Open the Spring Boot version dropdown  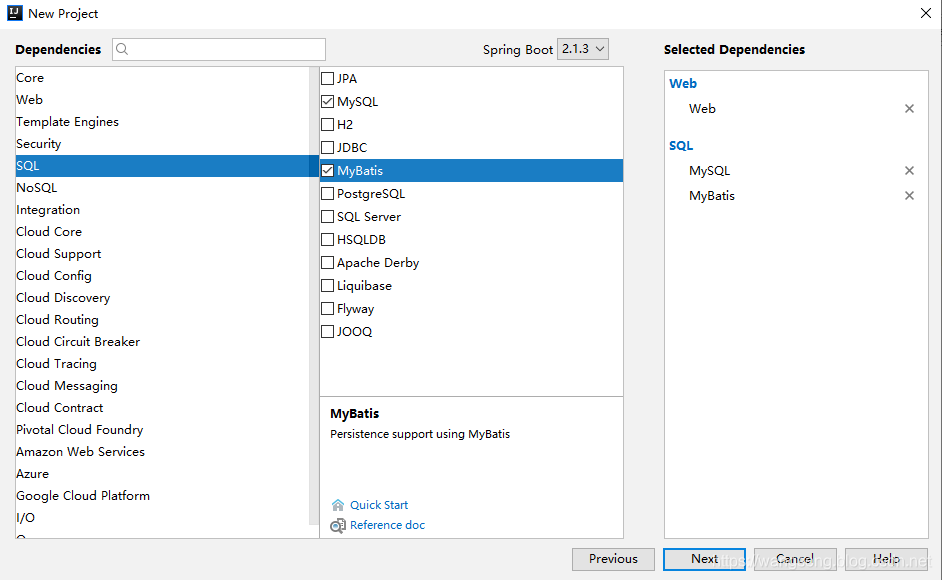coord(583,49)
